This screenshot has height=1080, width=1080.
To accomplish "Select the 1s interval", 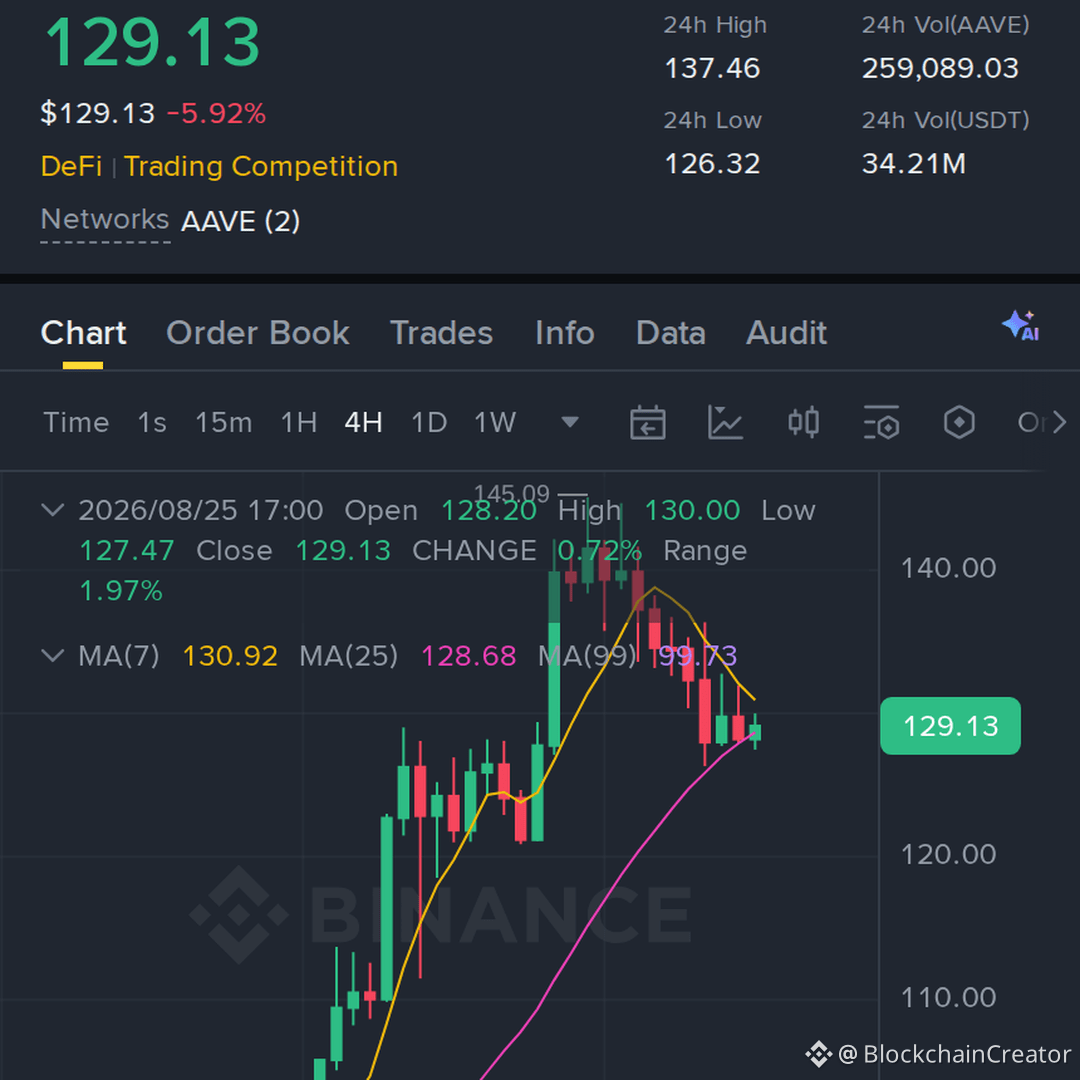I will point(152,422).
